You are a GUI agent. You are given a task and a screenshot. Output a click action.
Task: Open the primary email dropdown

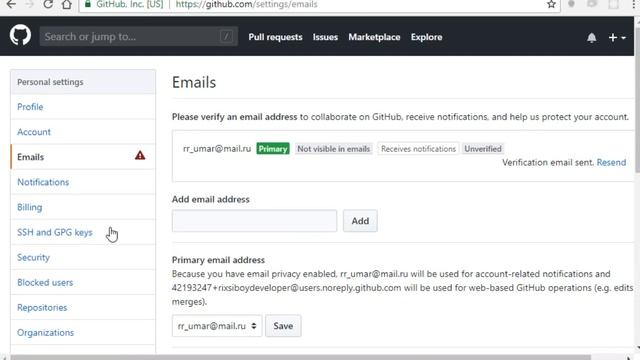pos(217,326)
